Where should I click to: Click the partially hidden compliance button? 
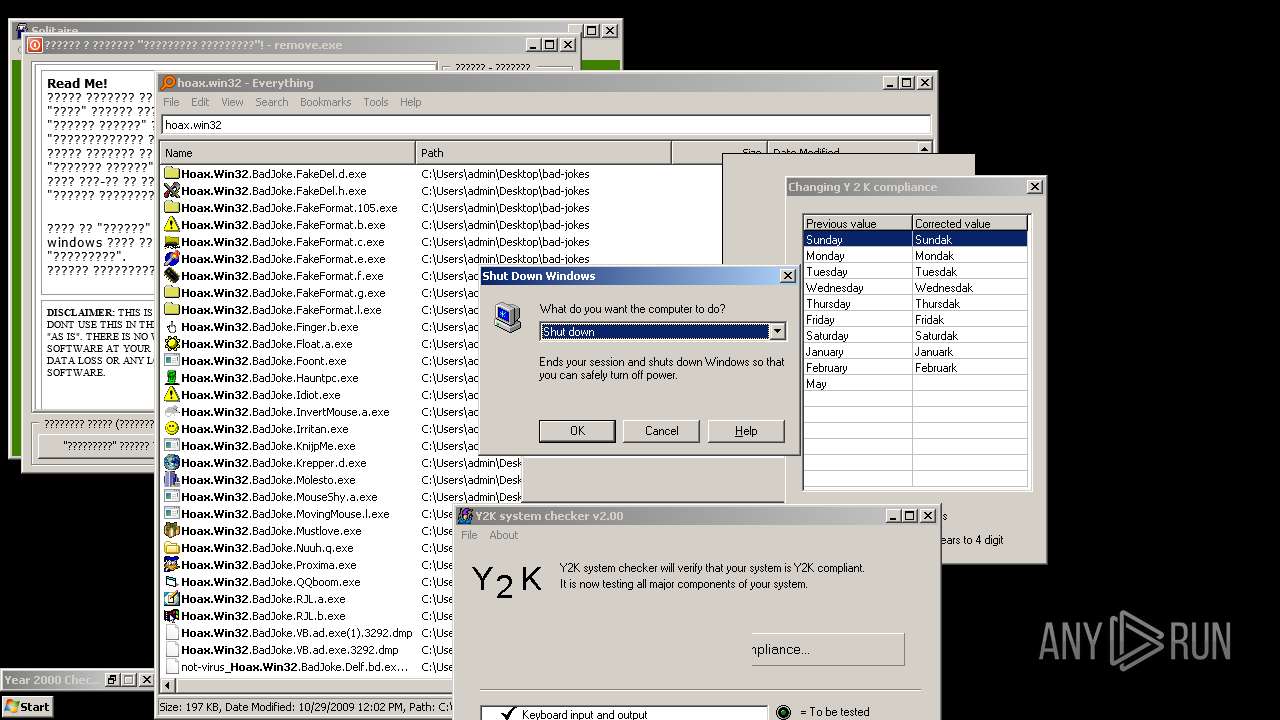(x=828, y=649)
